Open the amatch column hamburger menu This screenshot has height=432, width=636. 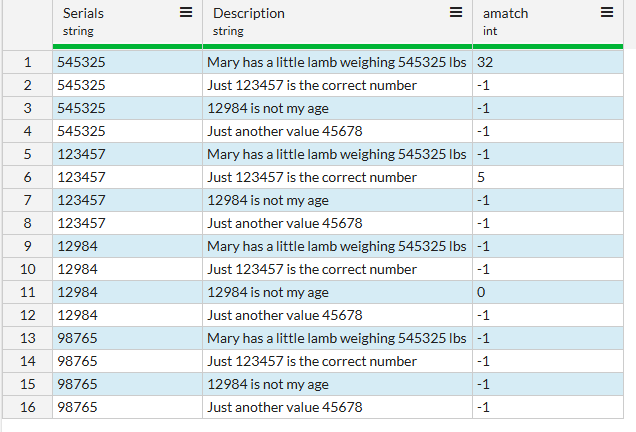click(x=606, y=13)
